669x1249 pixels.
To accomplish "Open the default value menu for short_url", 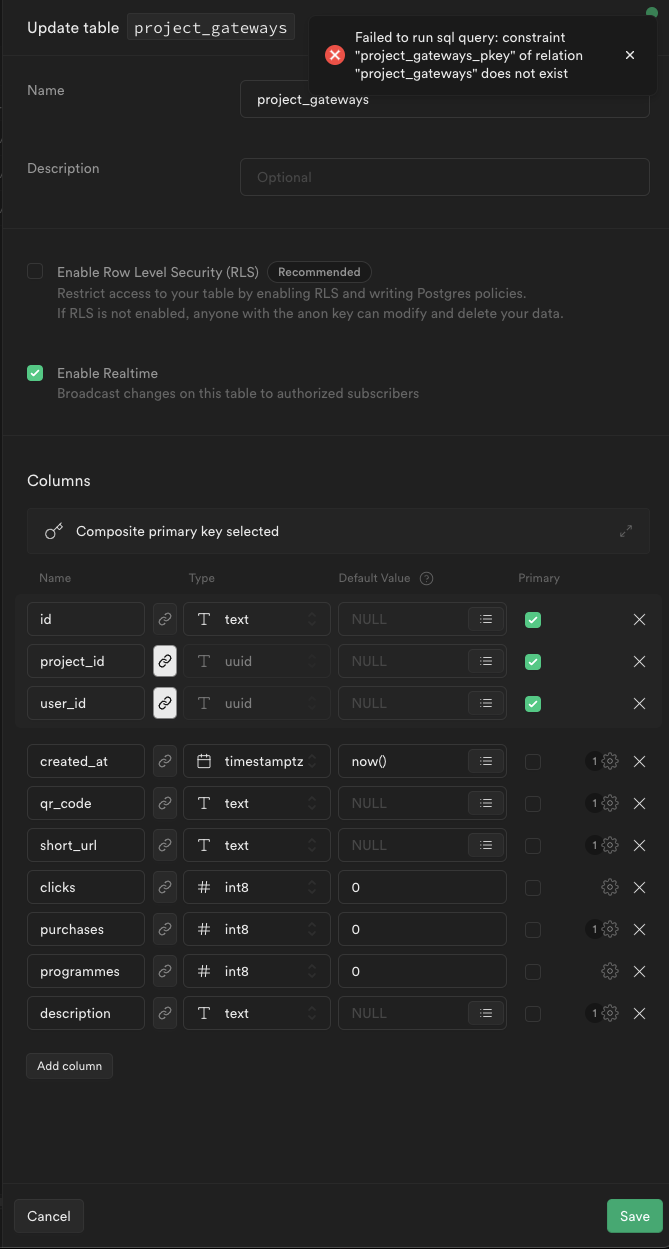I will pyautogui.click(x=485, y=845).
